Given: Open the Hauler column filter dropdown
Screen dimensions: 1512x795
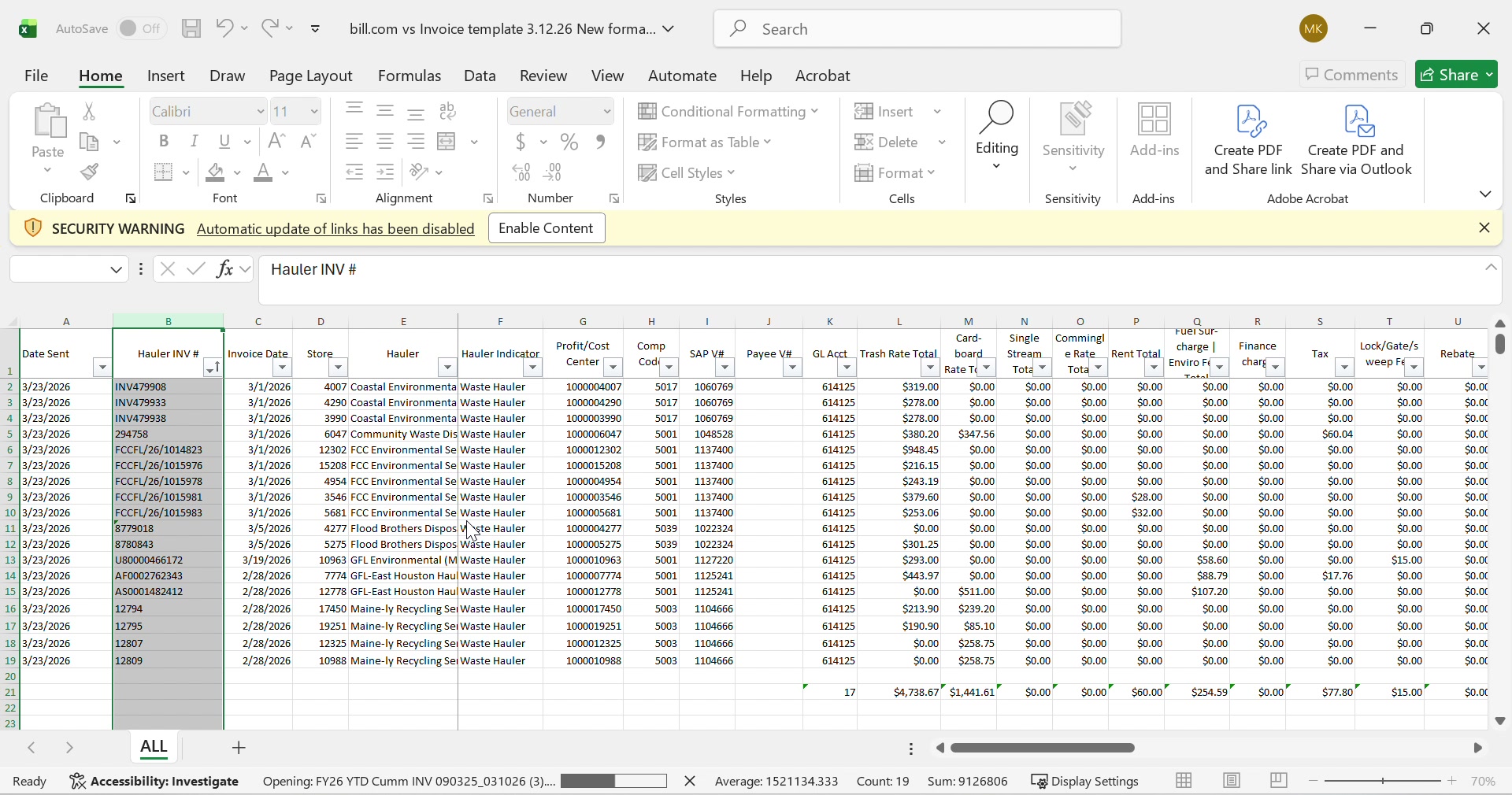Looking at the screenshot, I should click(x=447, y=368).
